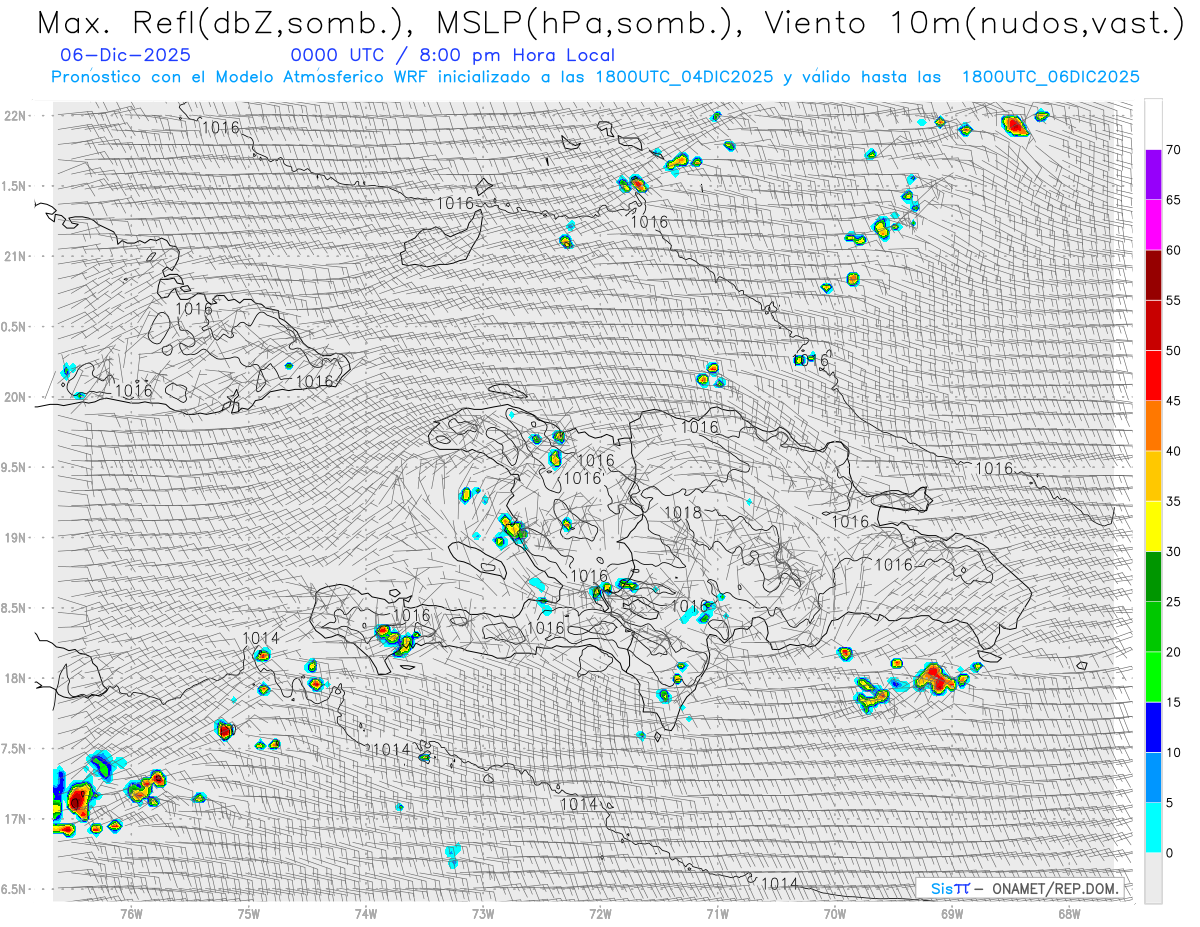Click the date text "06-Dic-2025"
Screen dimensions: 1200x927
tap(125, 55)
